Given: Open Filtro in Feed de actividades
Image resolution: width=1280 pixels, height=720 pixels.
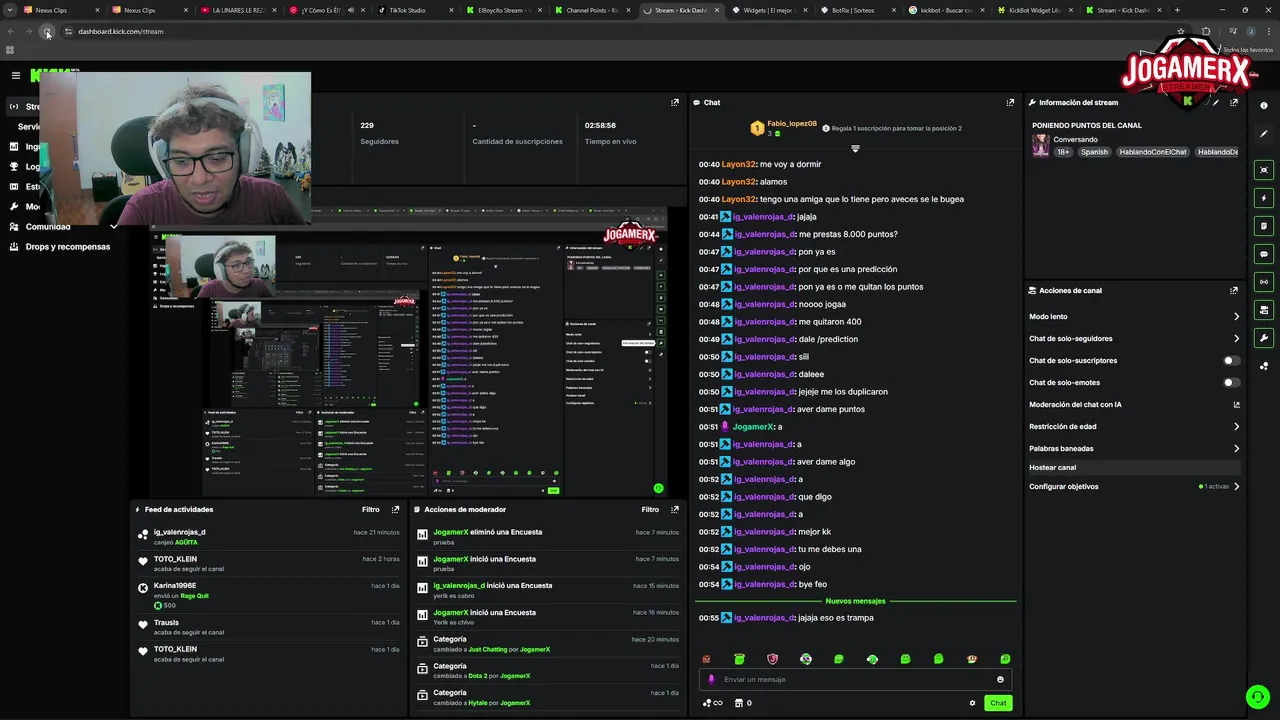Looking at the screenshot, I should click(370, 509).
